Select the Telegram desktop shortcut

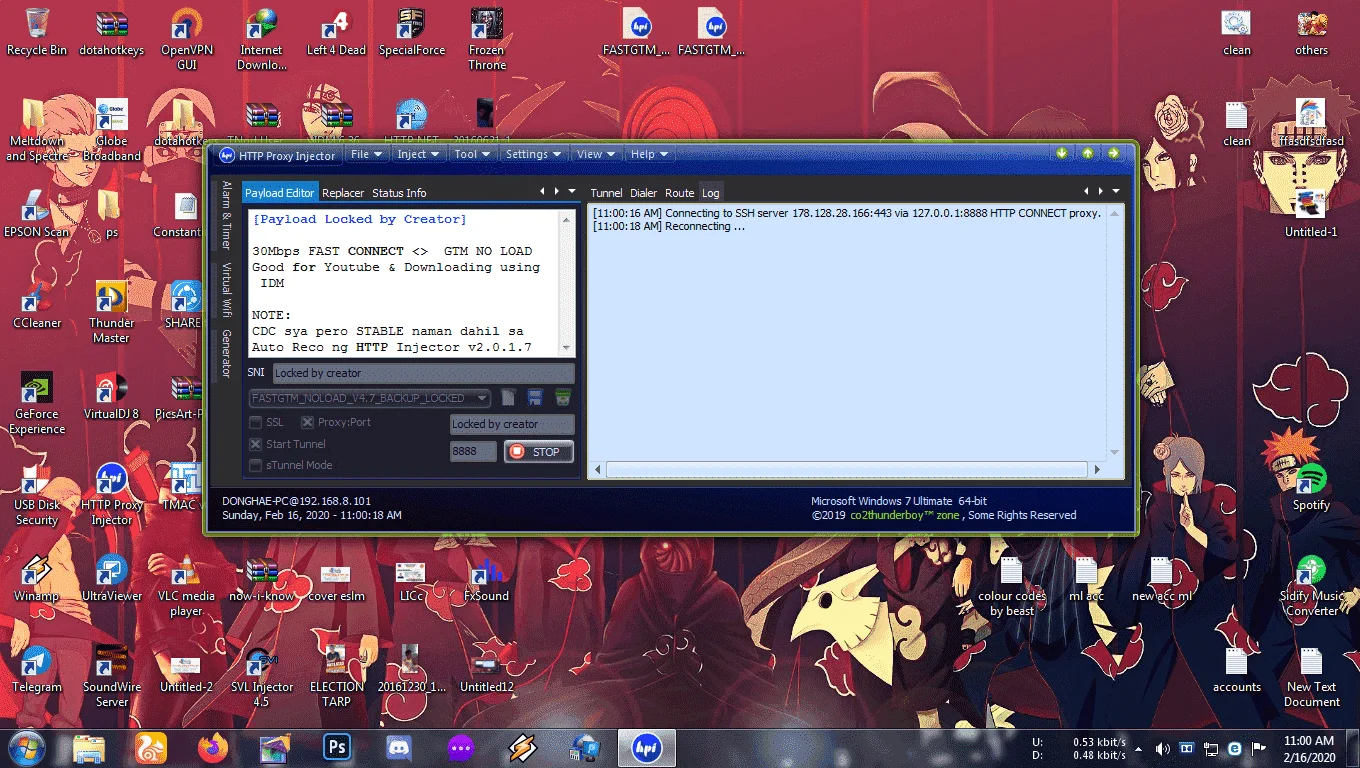37,669
